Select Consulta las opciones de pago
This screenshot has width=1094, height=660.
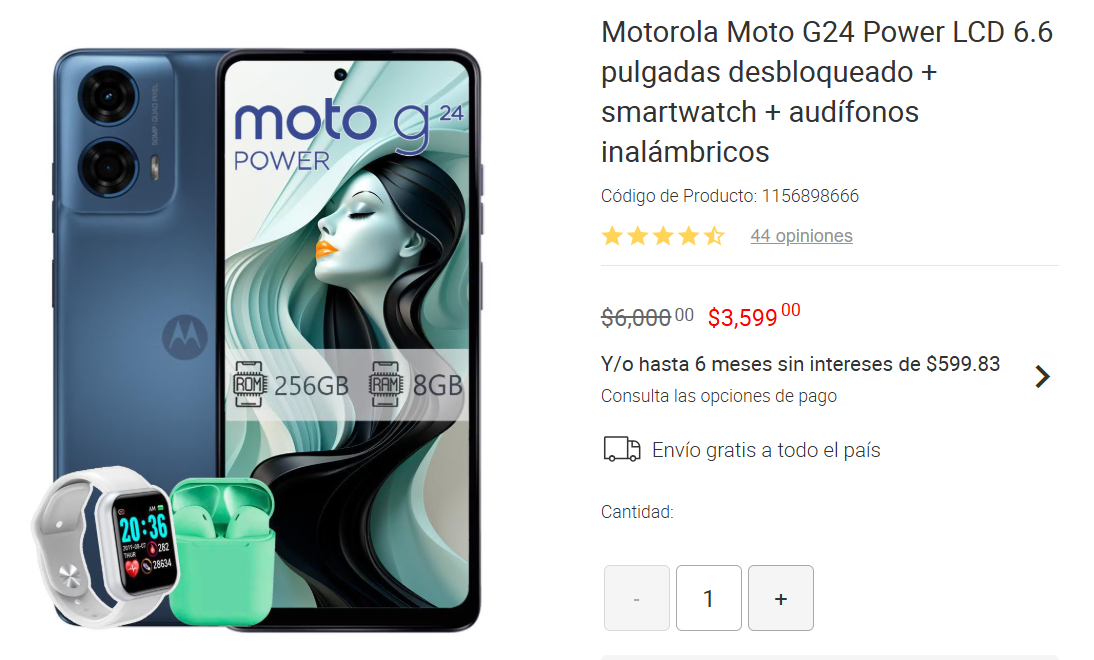tap(719, 396)
